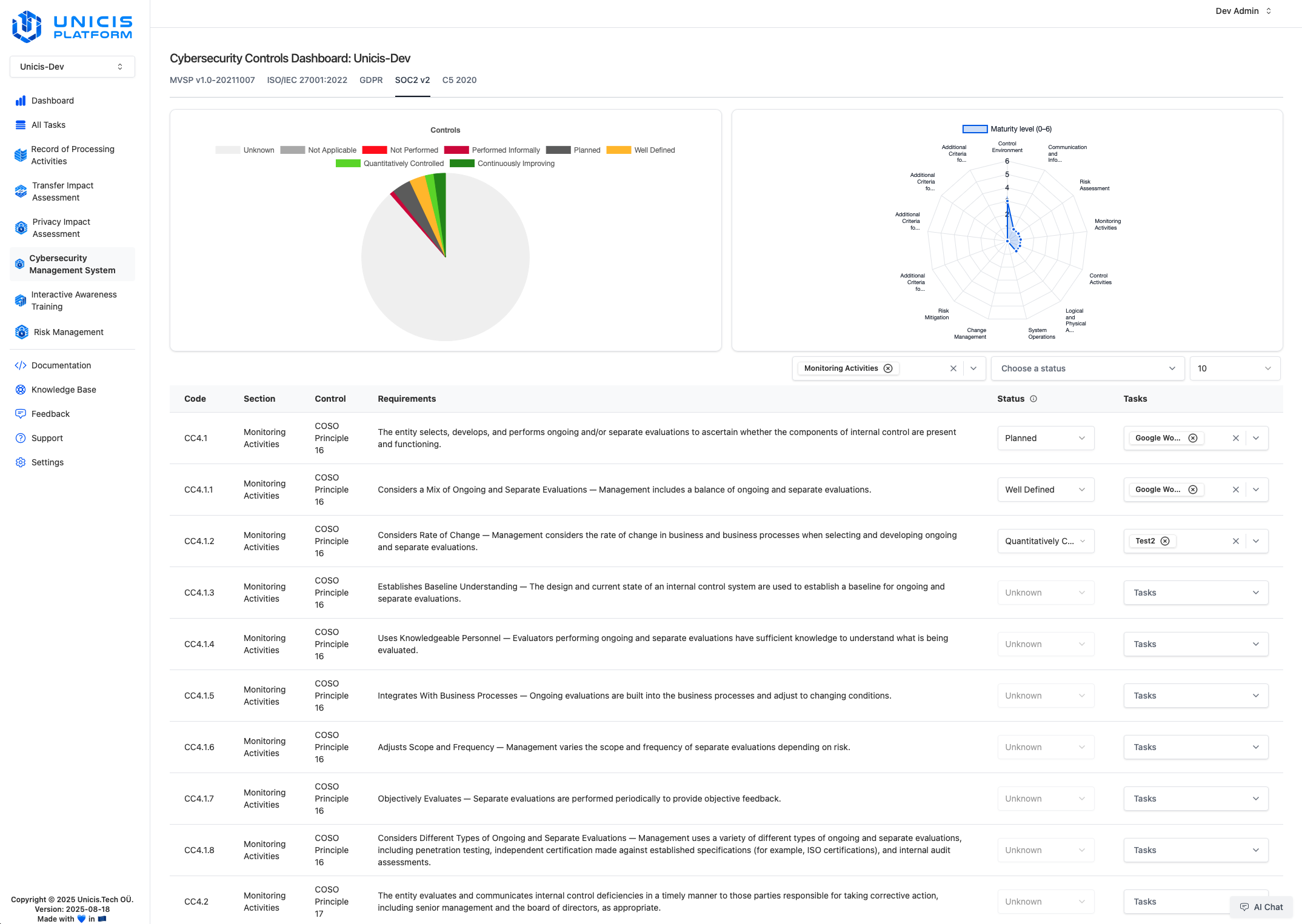Viewport: 1302px width, 924px height.
Task: Open the page size dropdown showing 10
Action: (x=1234, y=368)
